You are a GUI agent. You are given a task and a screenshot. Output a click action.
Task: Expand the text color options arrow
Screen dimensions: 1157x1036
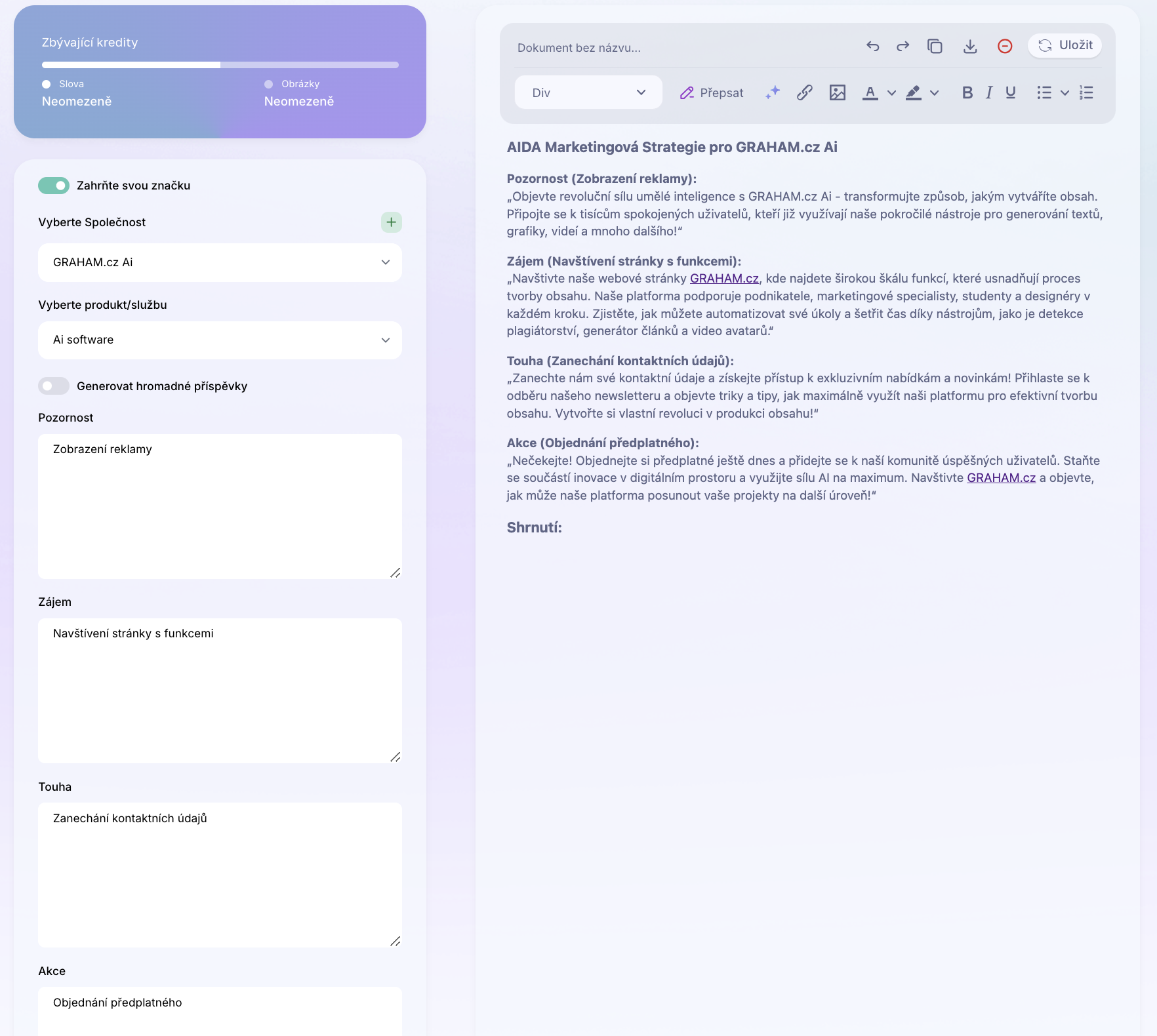pos(891,93)
